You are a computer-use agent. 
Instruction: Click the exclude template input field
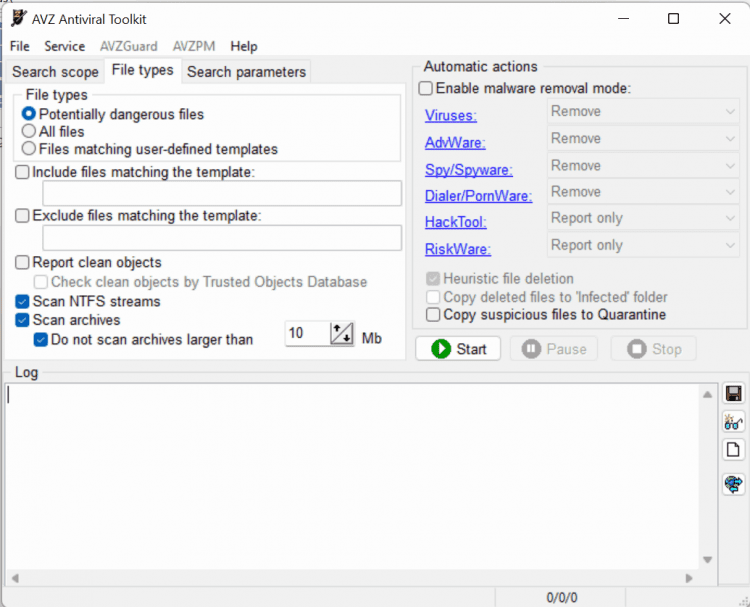point(222,238)
